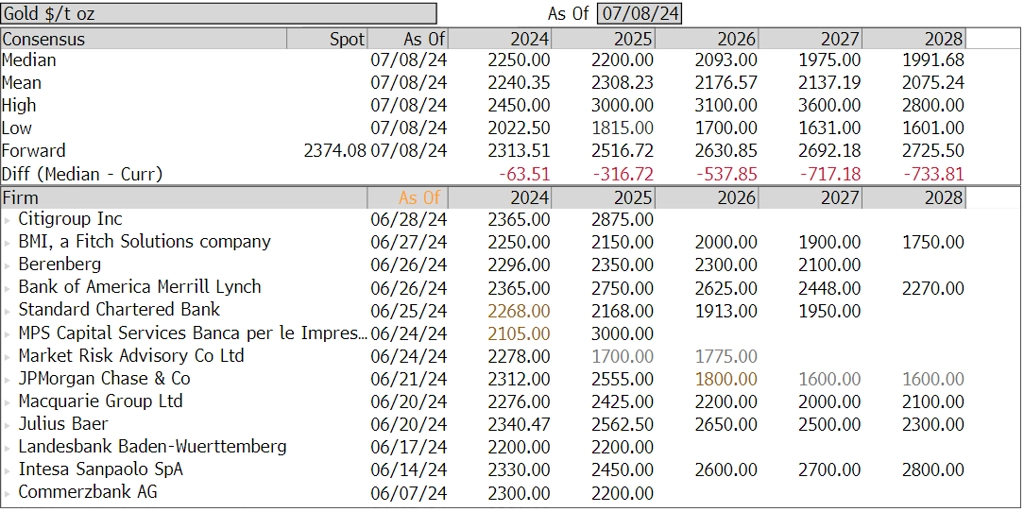Click the 2026 header in Firm table

pos(707,197)
